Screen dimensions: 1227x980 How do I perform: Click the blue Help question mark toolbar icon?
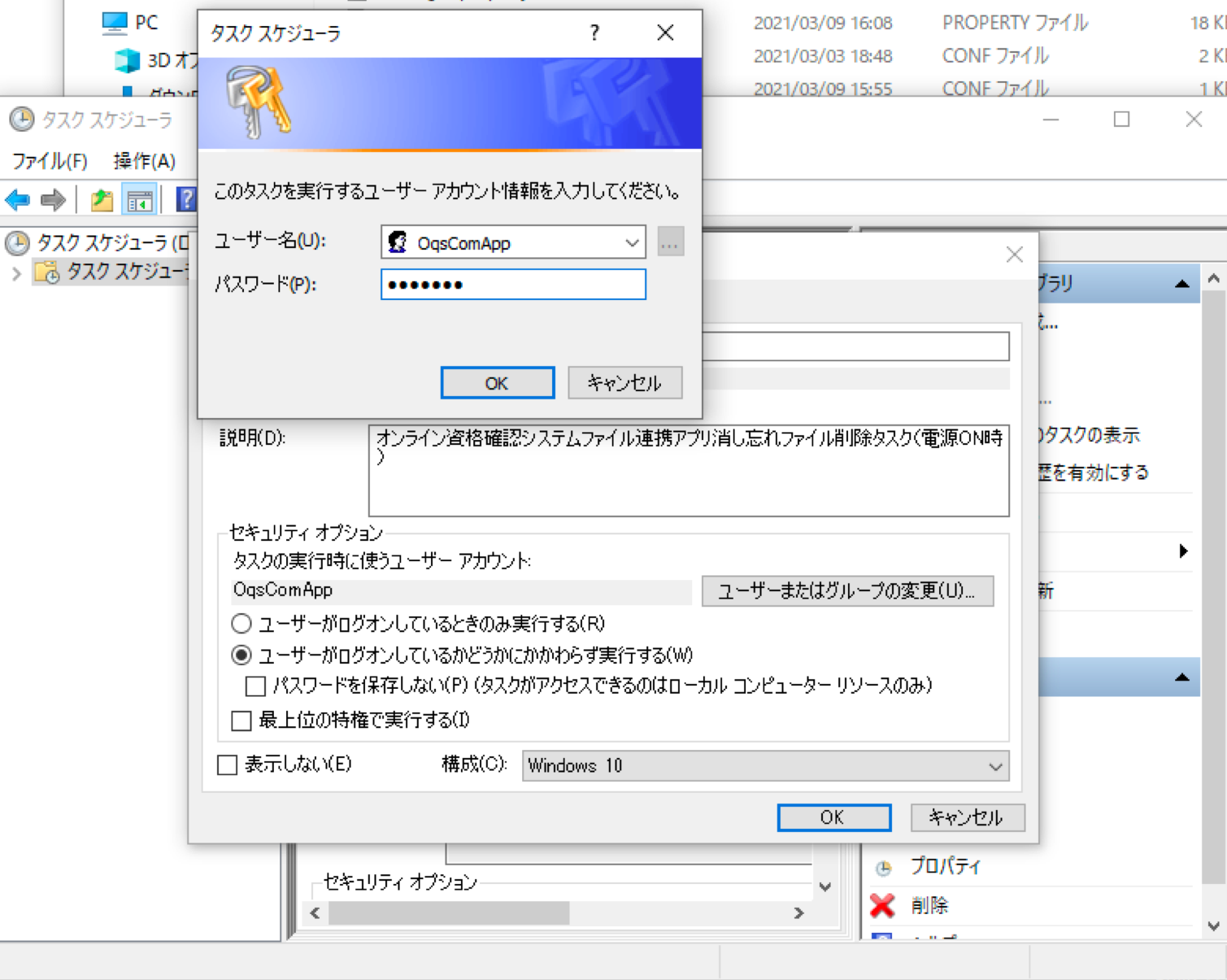[186, 199]
